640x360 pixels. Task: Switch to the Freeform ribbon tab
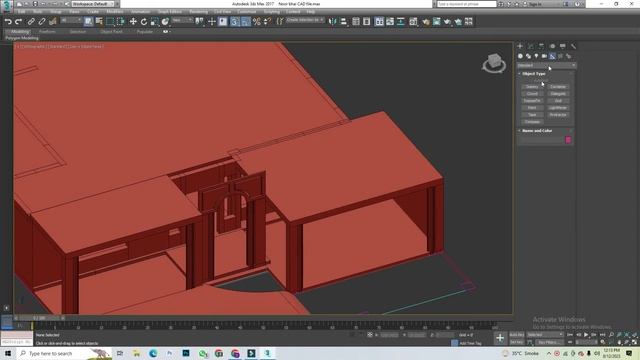47,31
